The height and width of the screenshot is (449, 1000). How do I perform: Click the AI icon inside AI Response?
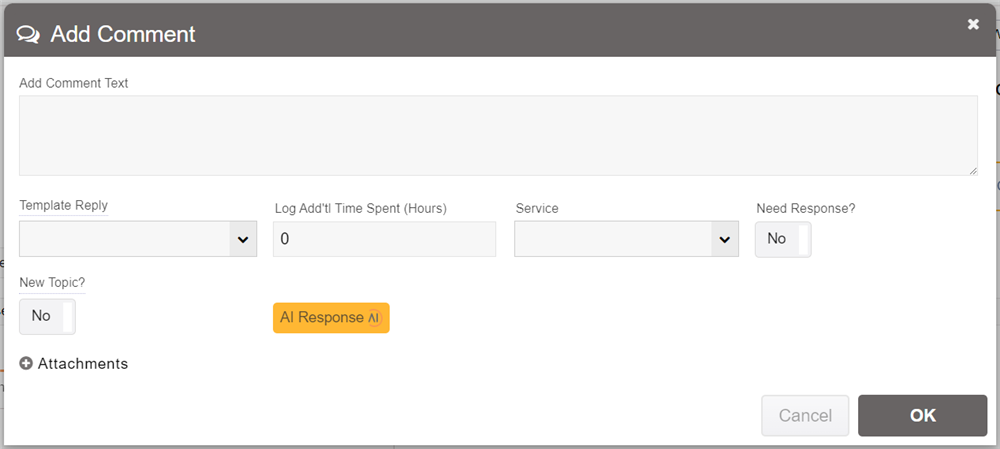coord(374,318)
